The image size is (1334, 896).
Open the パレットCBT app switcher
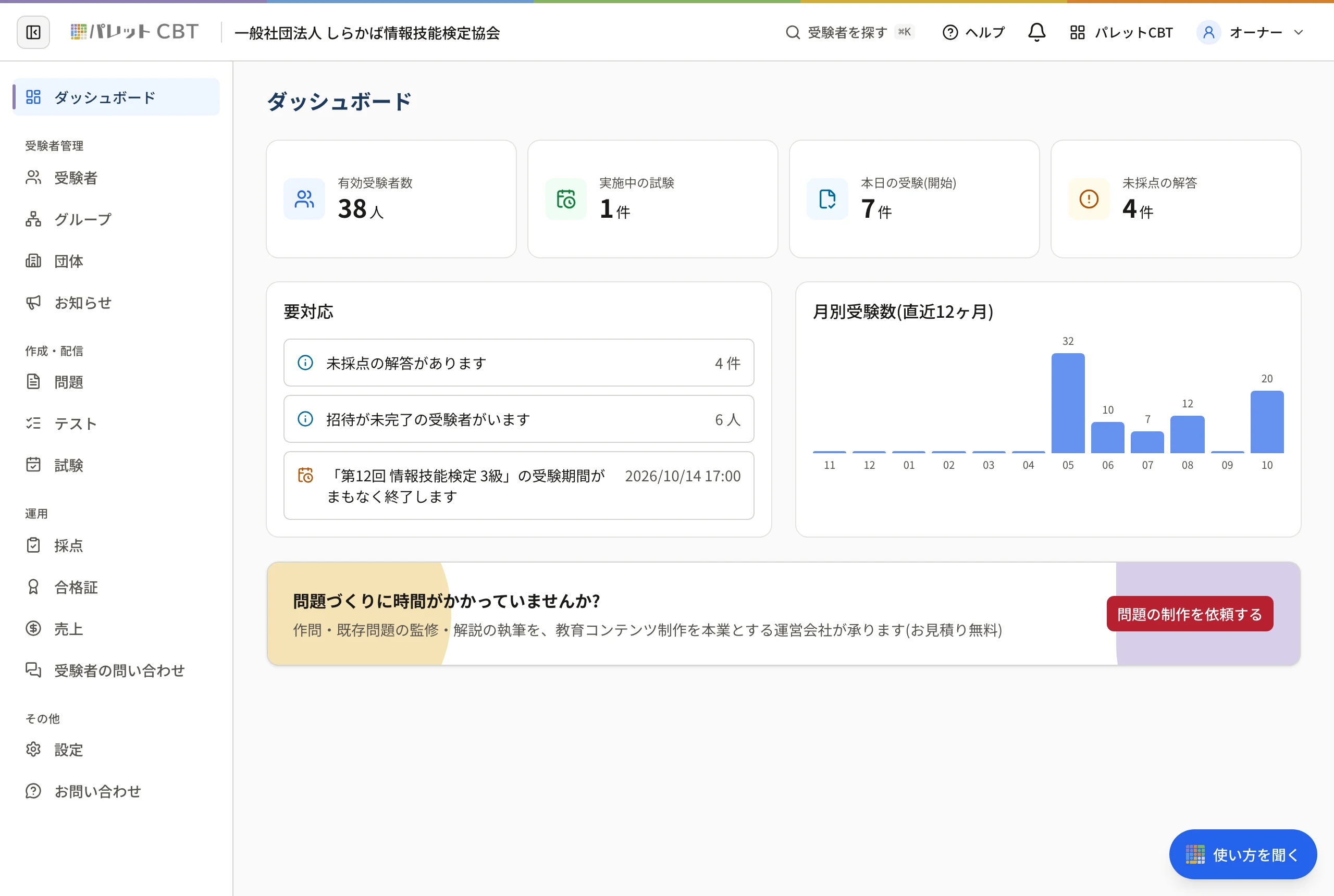point(1121,33)
